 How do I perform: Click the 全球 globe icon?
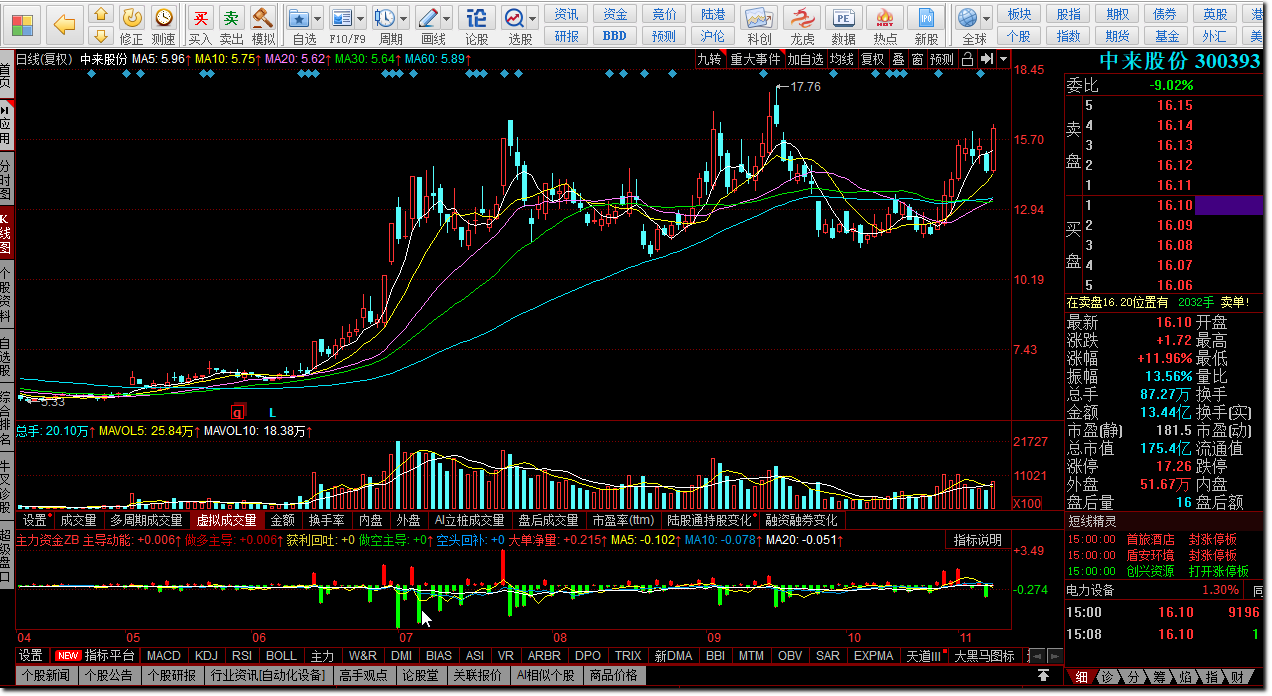pos(967,17)
